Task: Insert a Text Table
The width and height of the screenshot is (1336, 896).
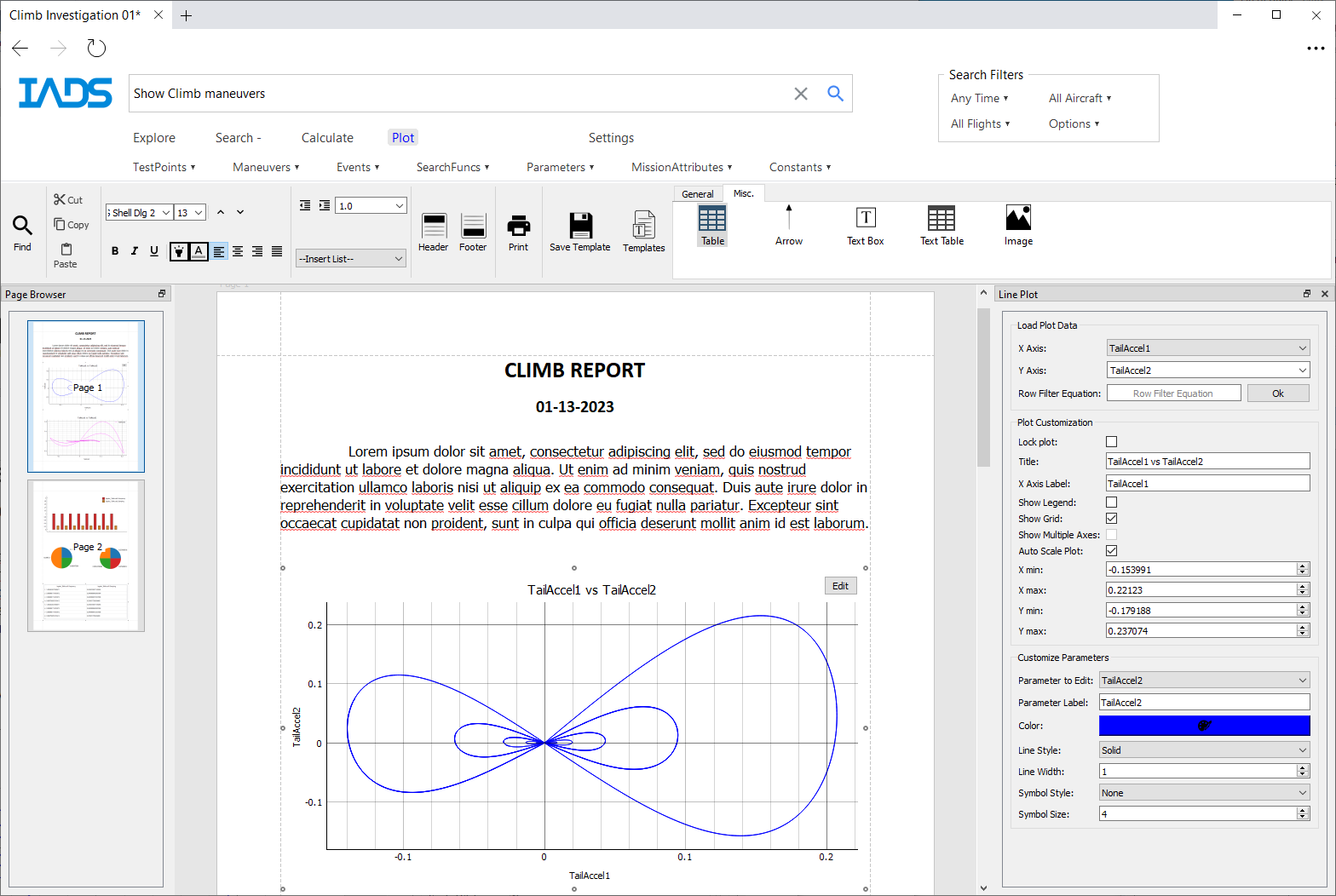Action: click(x=942, y=226)
